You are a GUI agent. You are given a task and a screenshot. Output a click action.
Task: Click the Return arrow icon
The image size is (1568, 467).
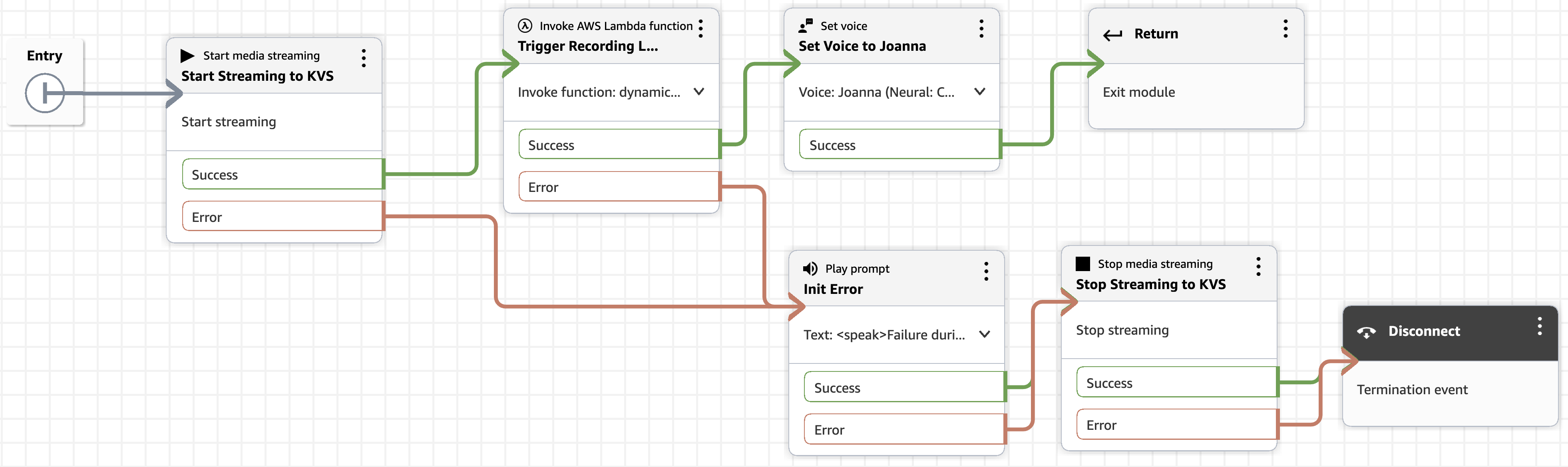click(1112, 35)
